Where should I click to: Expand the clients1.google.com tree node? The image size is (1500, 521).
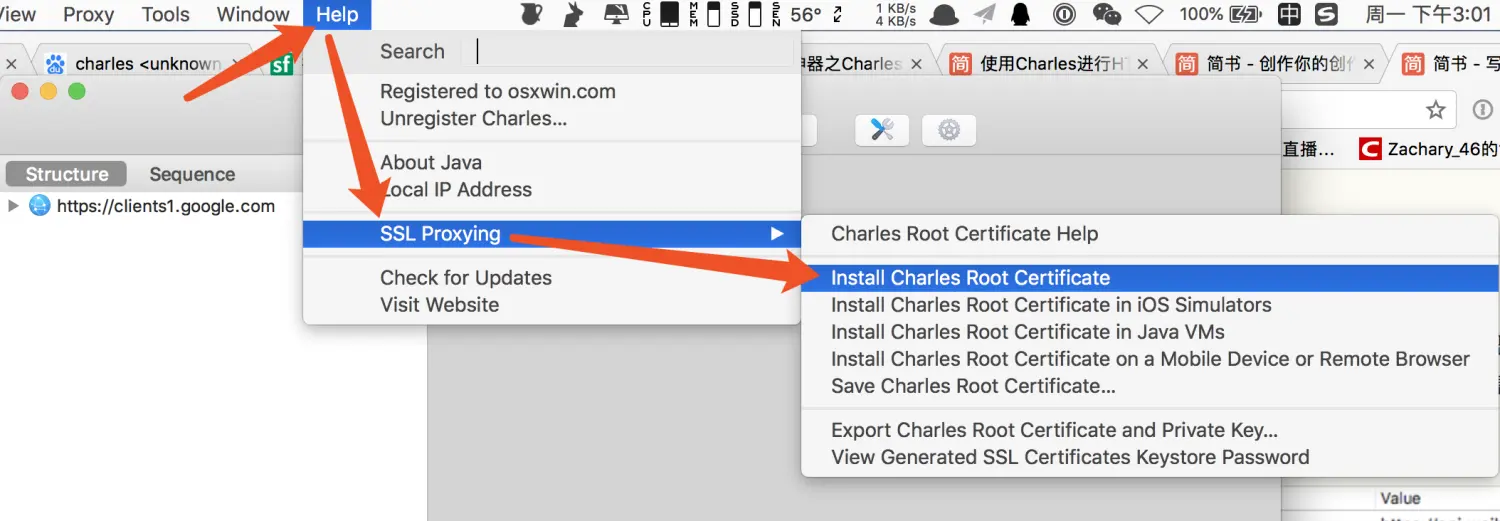tap(13, 206)
